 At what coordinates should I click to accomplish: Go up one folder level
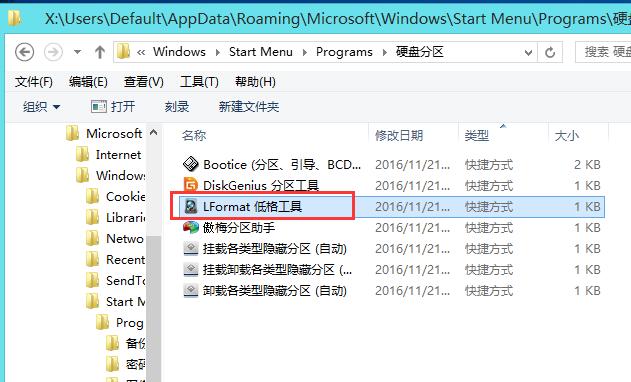coord(100,52)
